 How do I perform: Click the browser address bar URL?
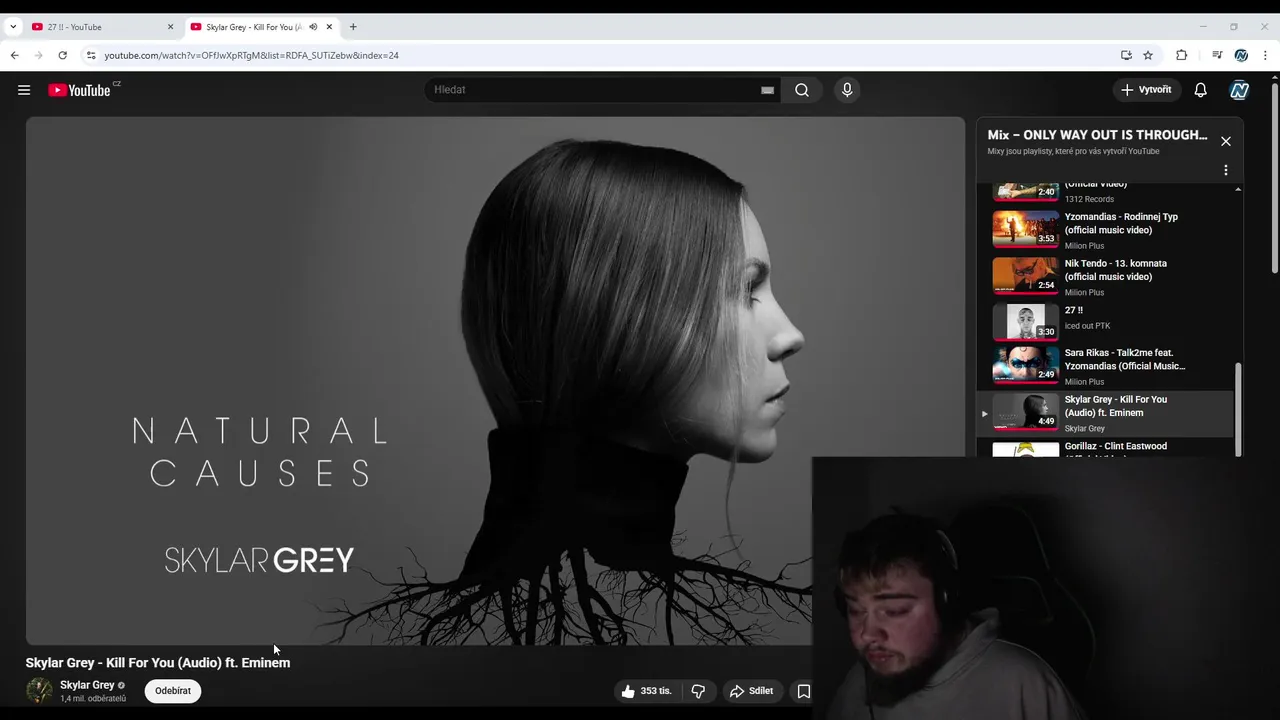coord(252,55)
